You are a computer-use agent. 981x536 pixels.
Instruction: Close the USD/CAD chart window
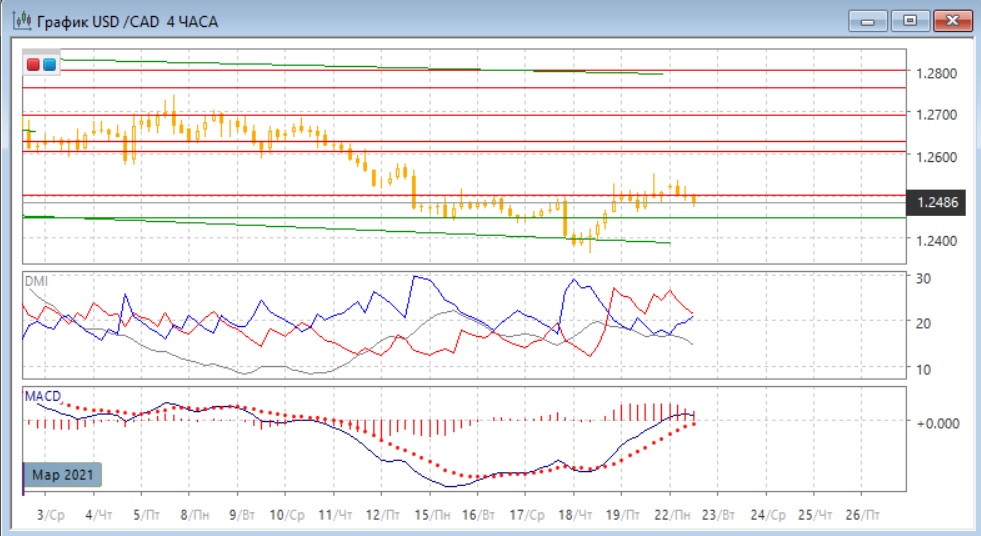[951, 20]
